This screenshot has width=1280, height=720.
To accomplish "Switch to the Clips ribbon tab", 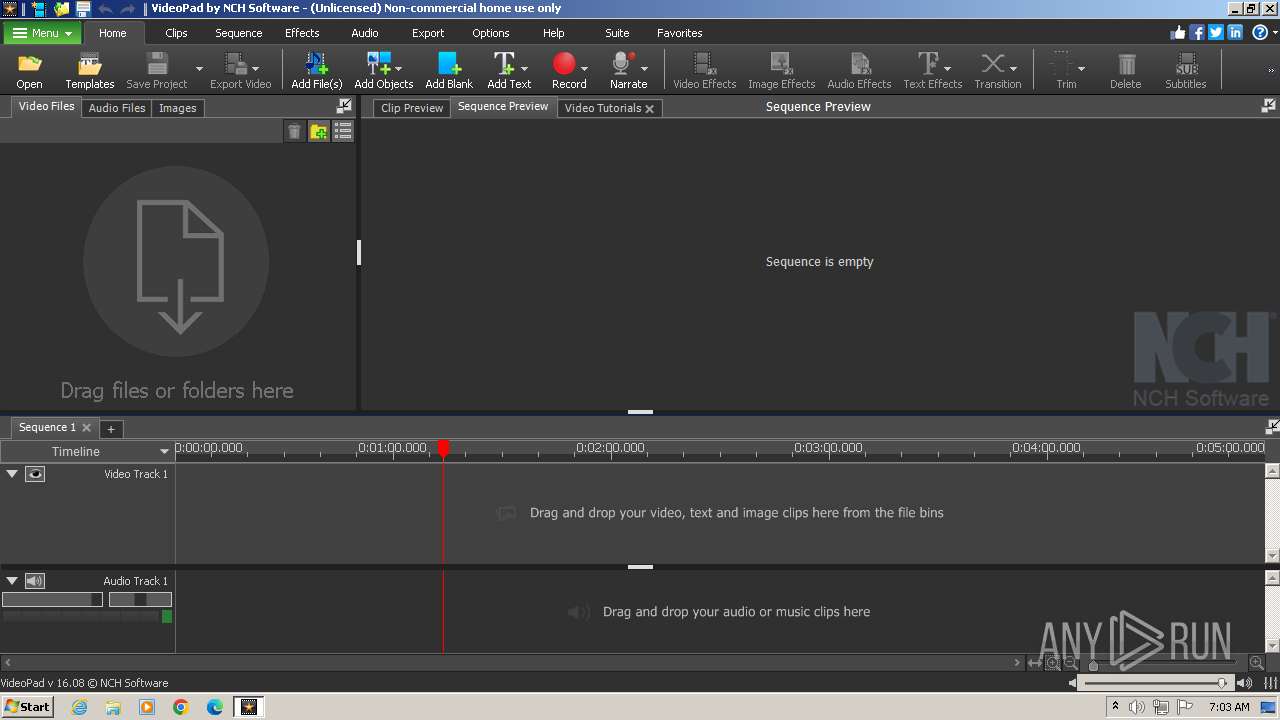I will [176, 33].
